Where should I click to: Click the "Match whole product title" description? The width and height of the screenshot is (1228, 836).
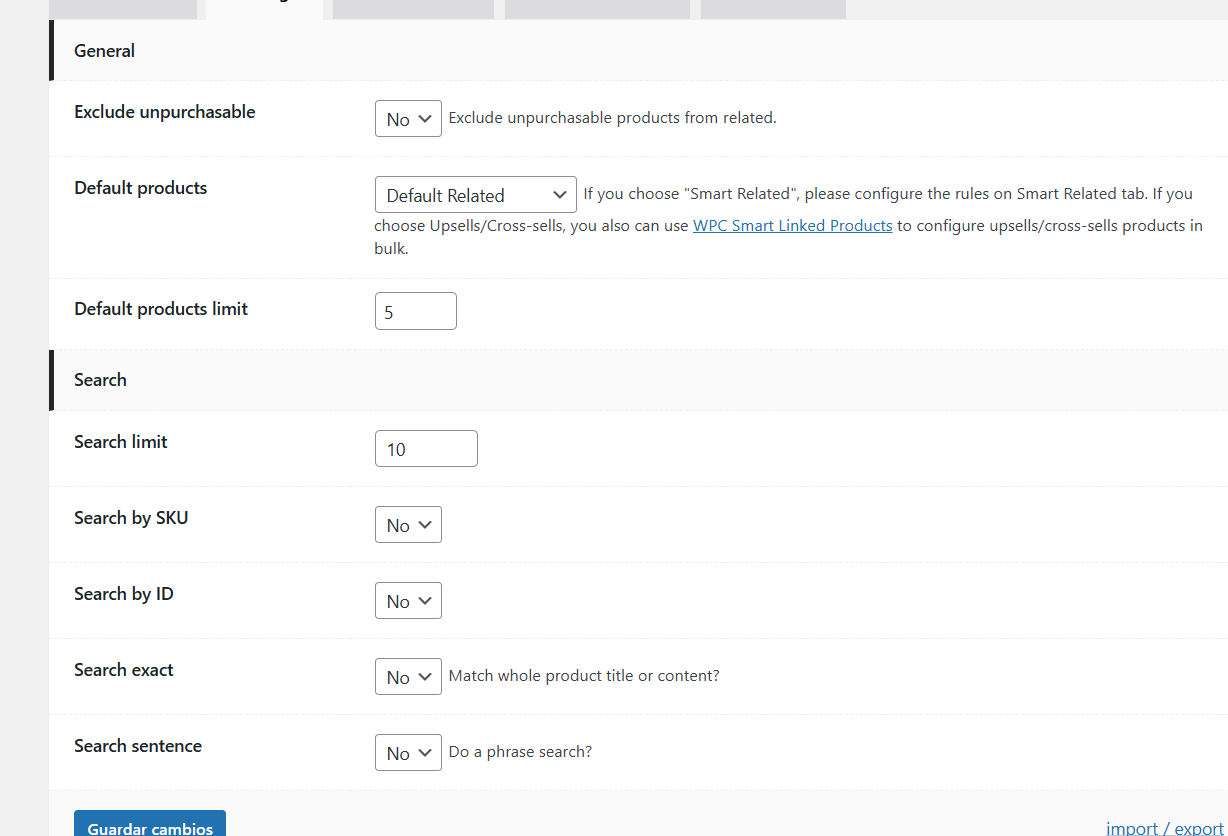point(584,676)
